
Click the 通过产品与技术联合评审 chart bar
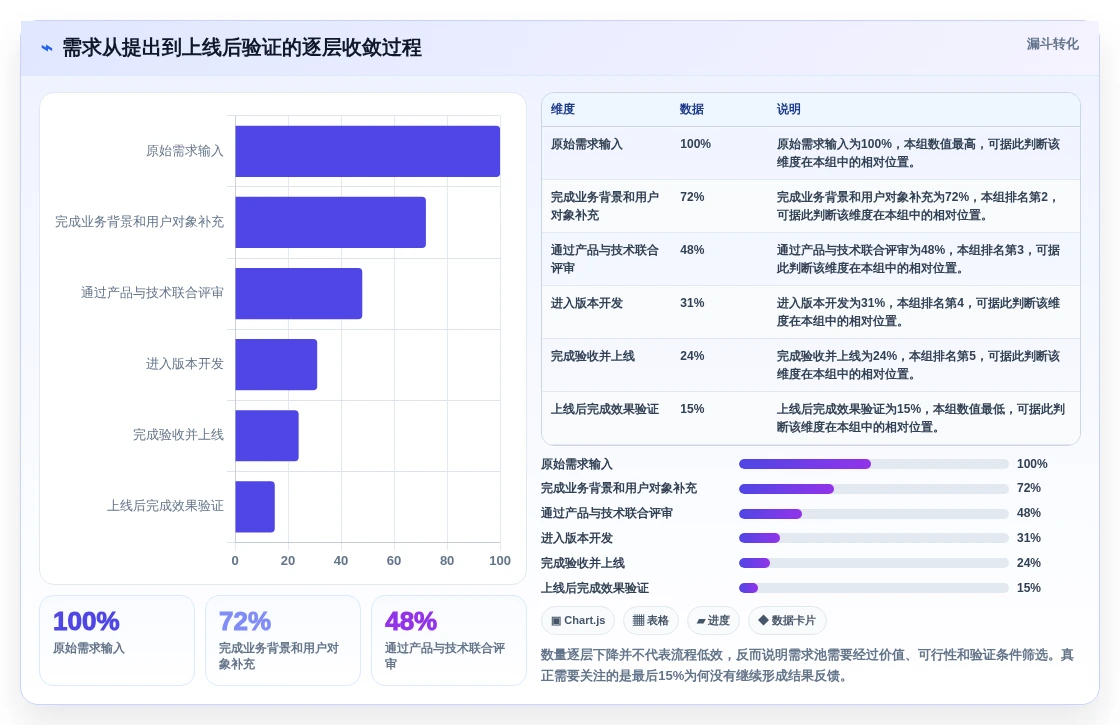click(x=299, y=294)
